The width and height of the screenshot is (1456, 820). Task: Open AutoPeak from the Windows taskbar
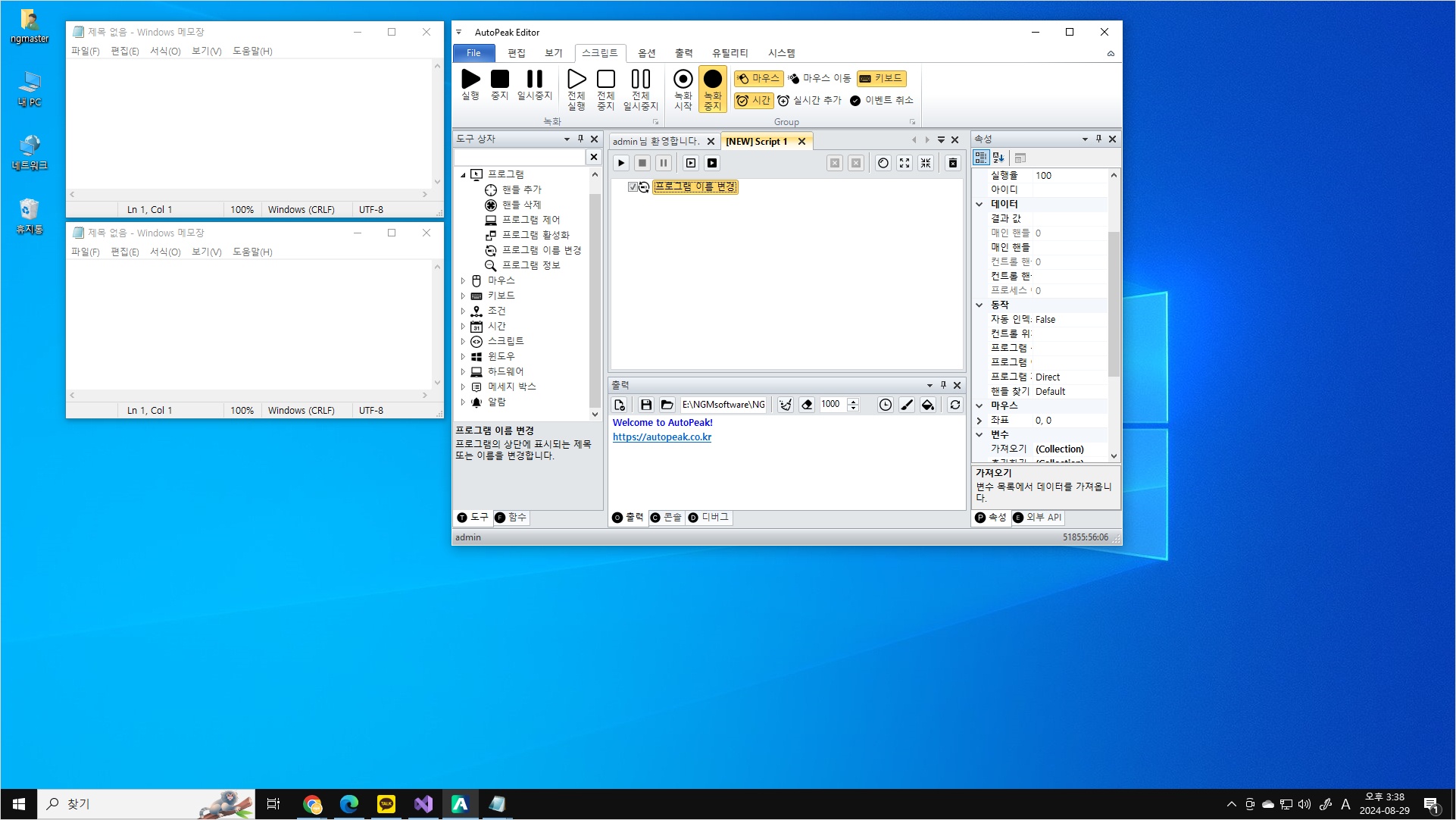tap(460, 804)
